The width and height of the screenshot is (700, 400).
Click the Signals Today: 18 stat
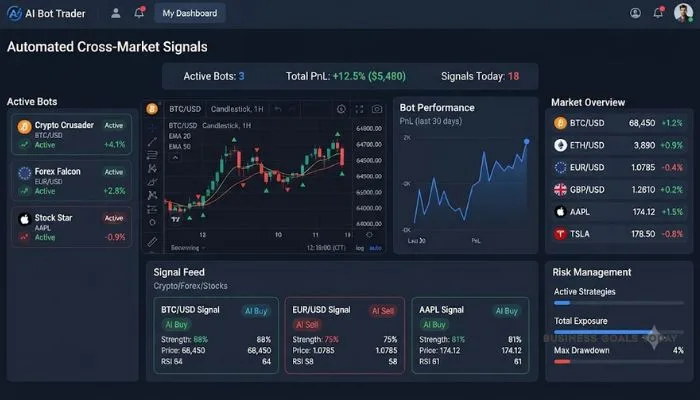click(480, 76)
